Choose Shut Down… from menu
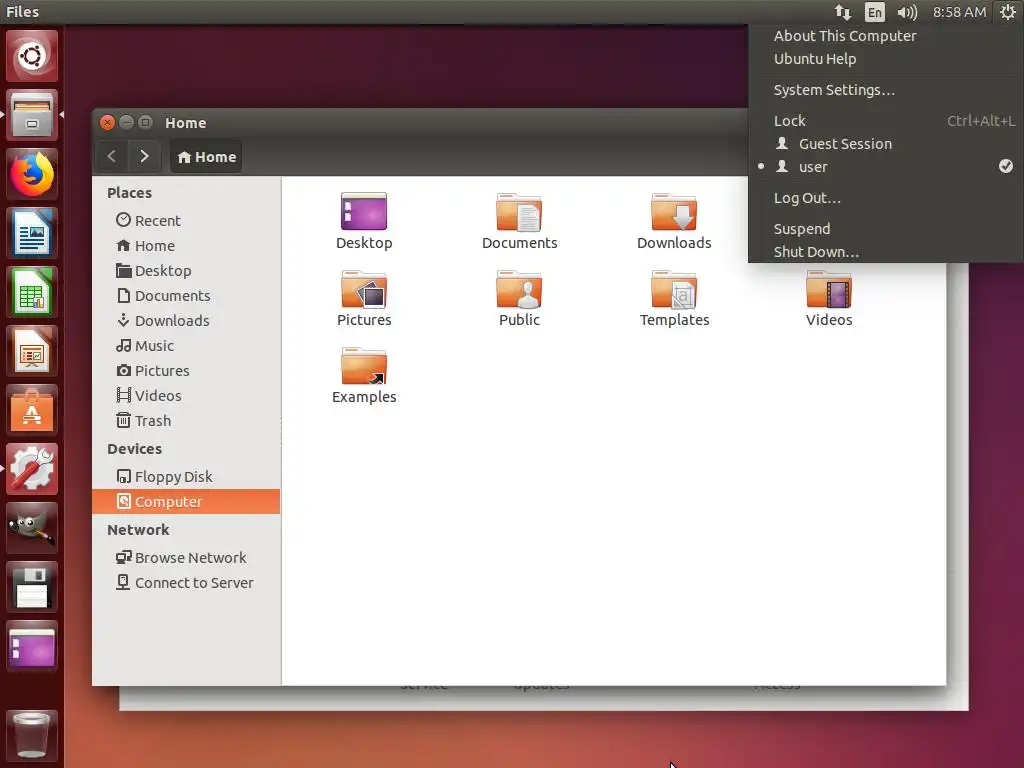1024x768 pixels. [886, 252]
